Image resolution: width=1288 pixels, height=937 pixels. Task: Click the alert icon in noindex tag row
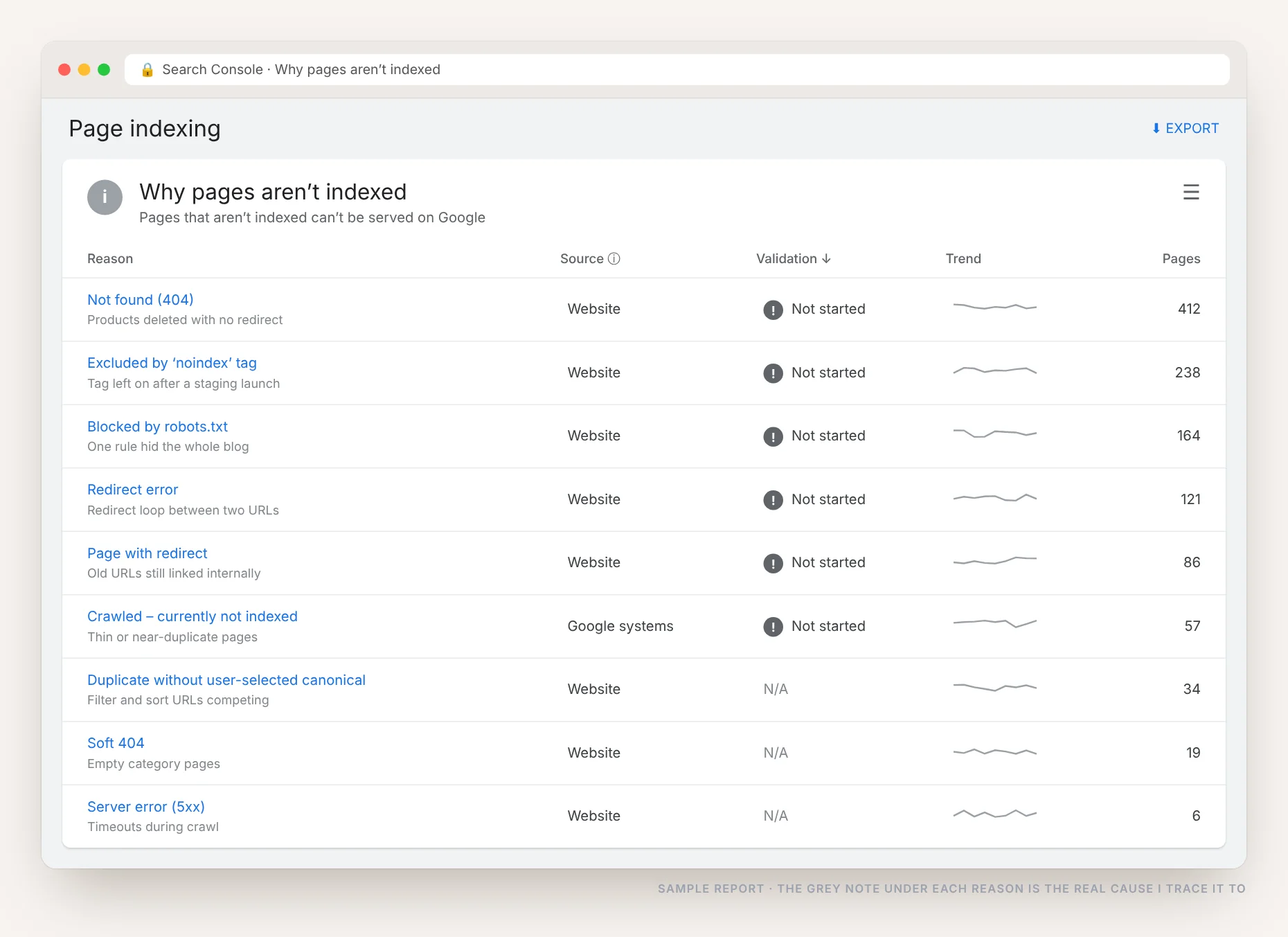(773, 373)
